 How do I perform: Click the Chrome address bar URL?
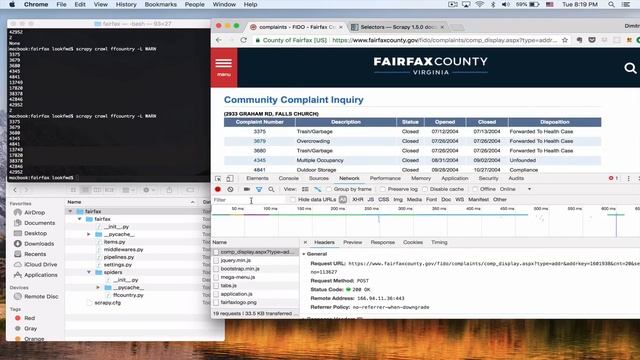pyautogui.click(x=444, y=40)
